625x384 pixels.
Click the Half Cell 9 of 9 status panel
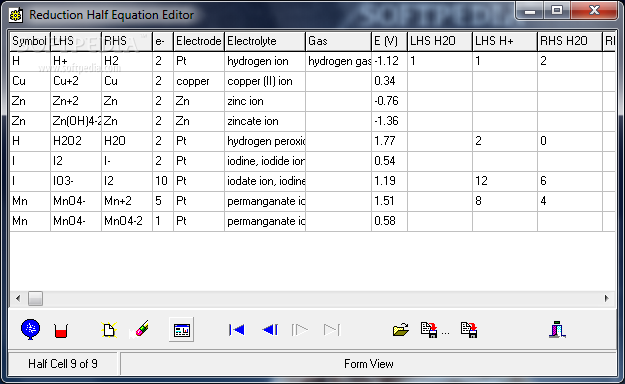[x=63, y=364]
